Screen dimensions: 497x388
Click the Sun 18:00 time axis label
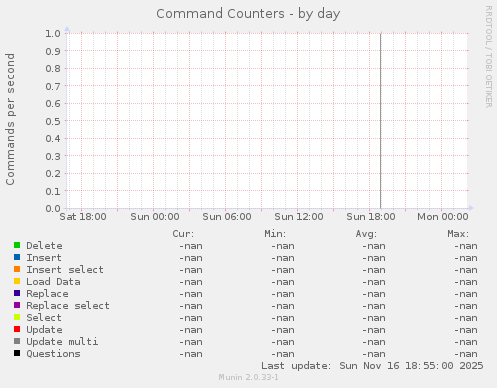[x=371, y=217]
